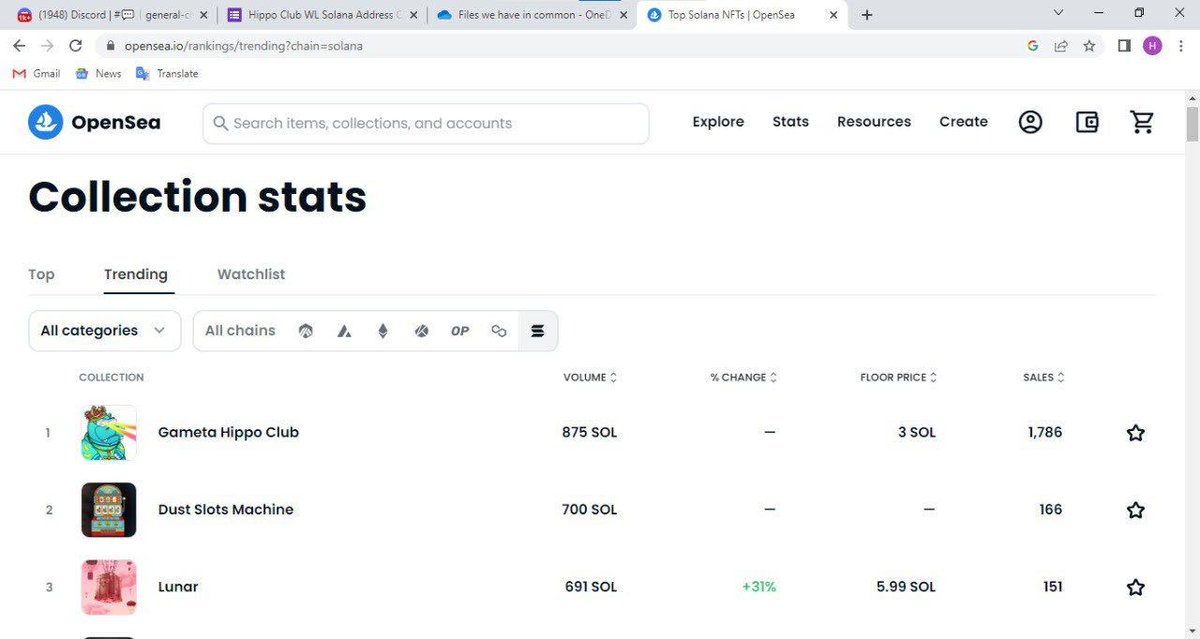Open the Translate bookmark
The height and width of the screenshot is (639, 1200).
167,74
